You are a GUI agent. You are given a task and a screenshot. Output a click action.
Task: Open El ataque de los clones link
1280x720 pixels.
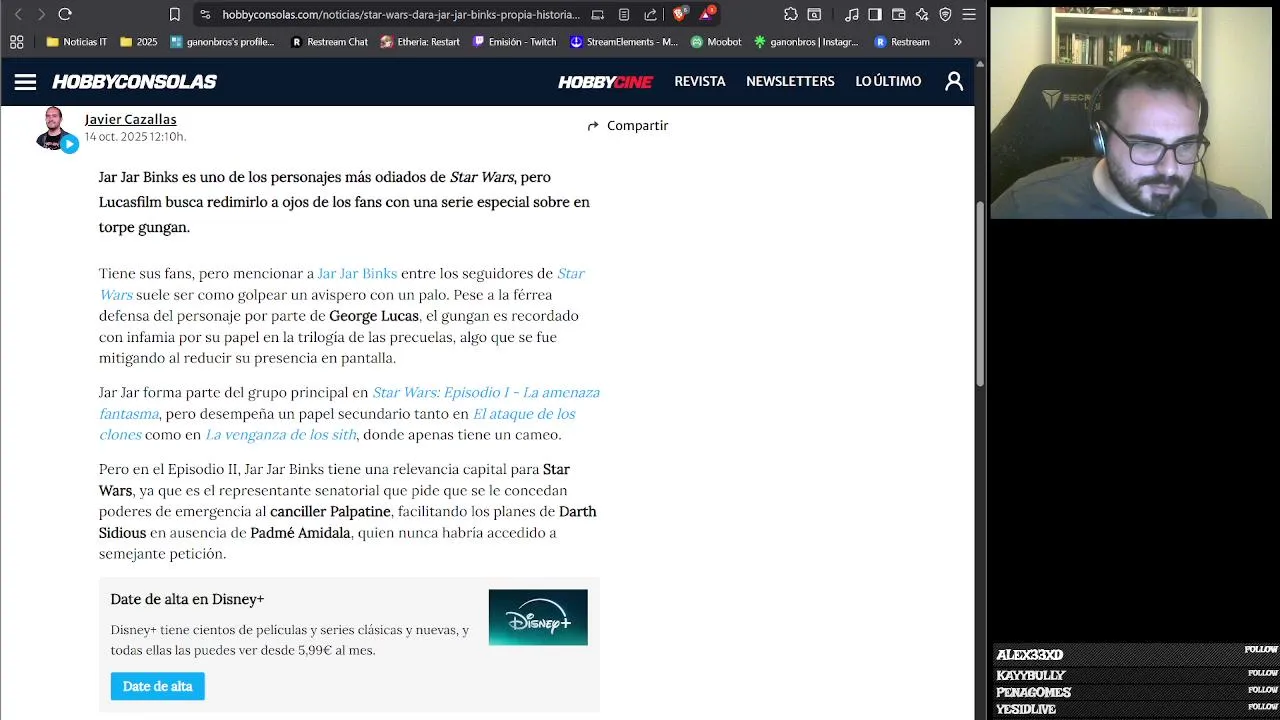click(x=524, y=414)
